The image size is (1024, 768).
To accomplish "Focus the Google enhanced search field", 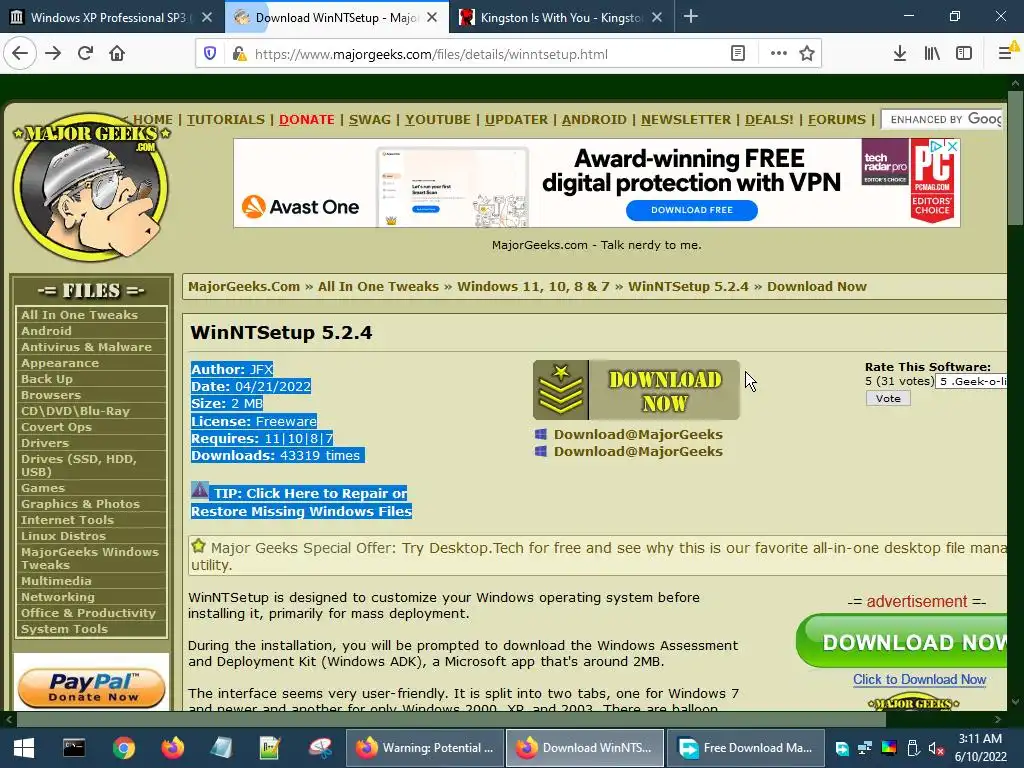I will click(944, 119).
